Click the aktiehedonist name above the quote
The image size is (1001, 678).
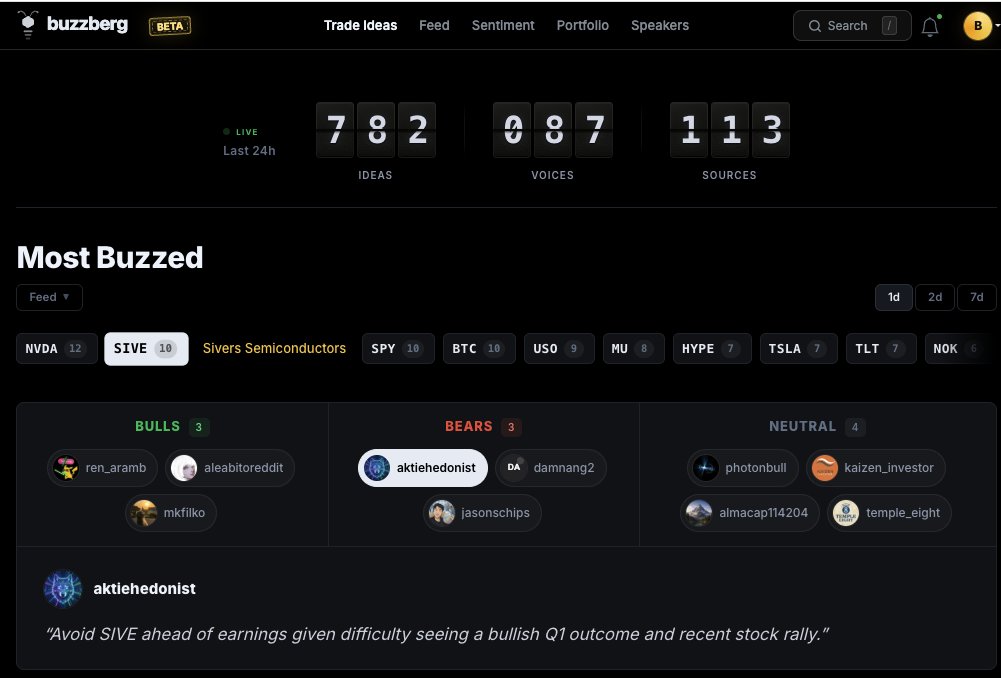(x=144, y=589)
